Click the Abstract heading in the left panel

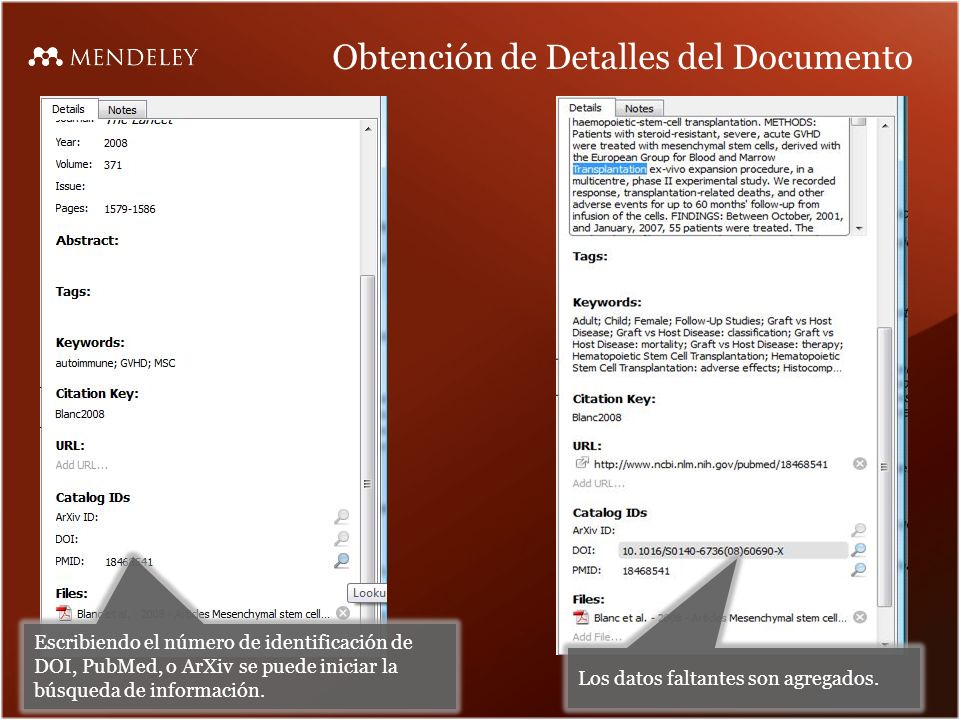(87, 241)
